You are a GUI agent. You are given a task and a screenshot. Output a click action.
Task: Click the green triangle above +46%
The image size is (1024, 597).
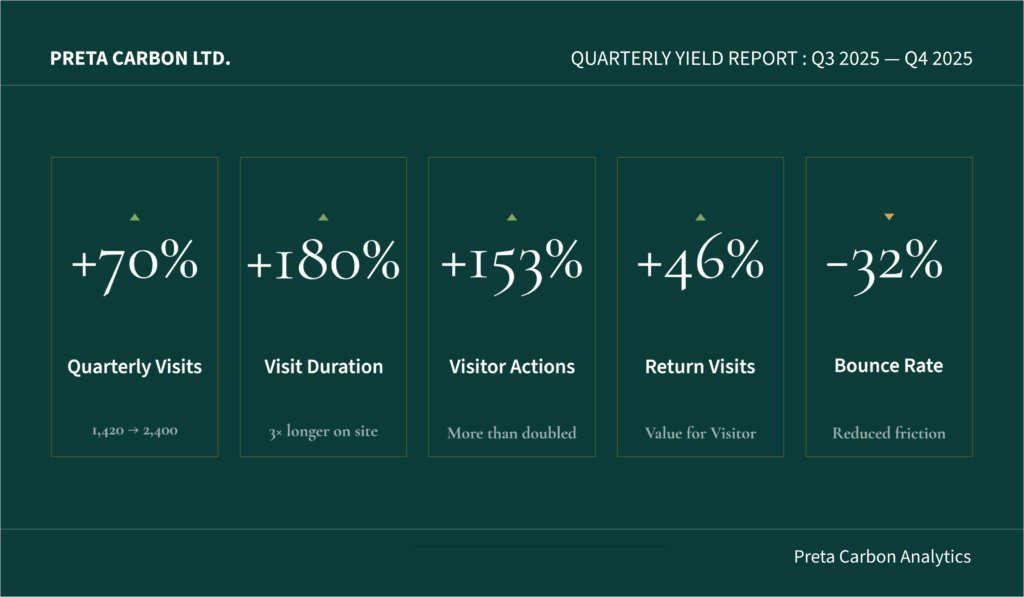(700, 217)
